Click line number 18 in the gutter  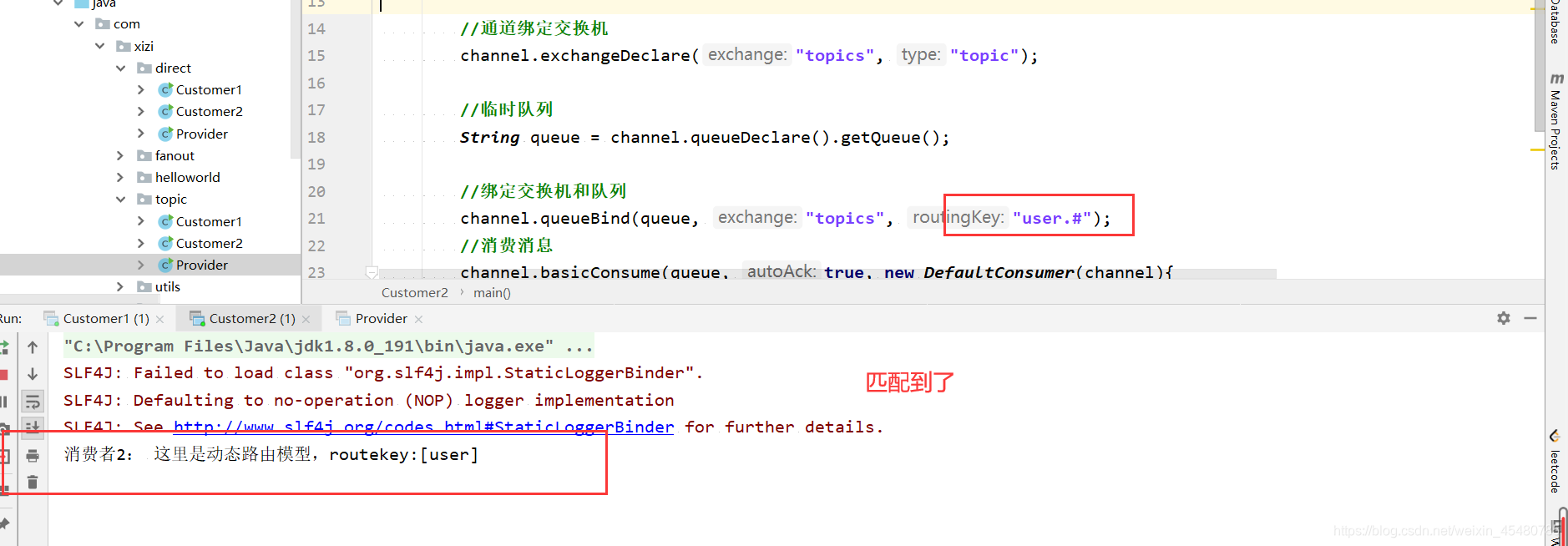coord(316,137)
